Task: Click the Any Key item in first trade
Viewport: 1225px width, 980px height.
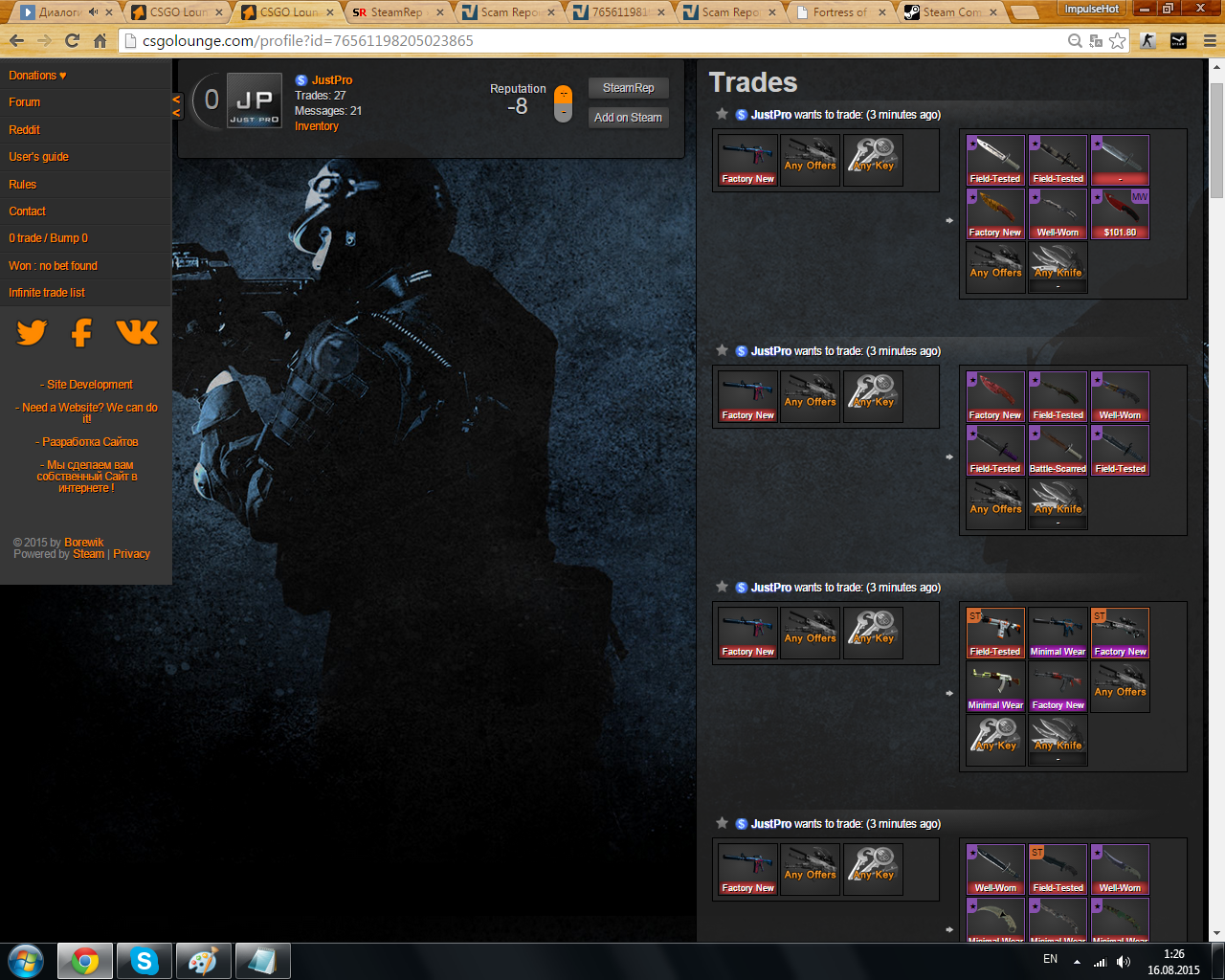Action: tap(873, 160)
